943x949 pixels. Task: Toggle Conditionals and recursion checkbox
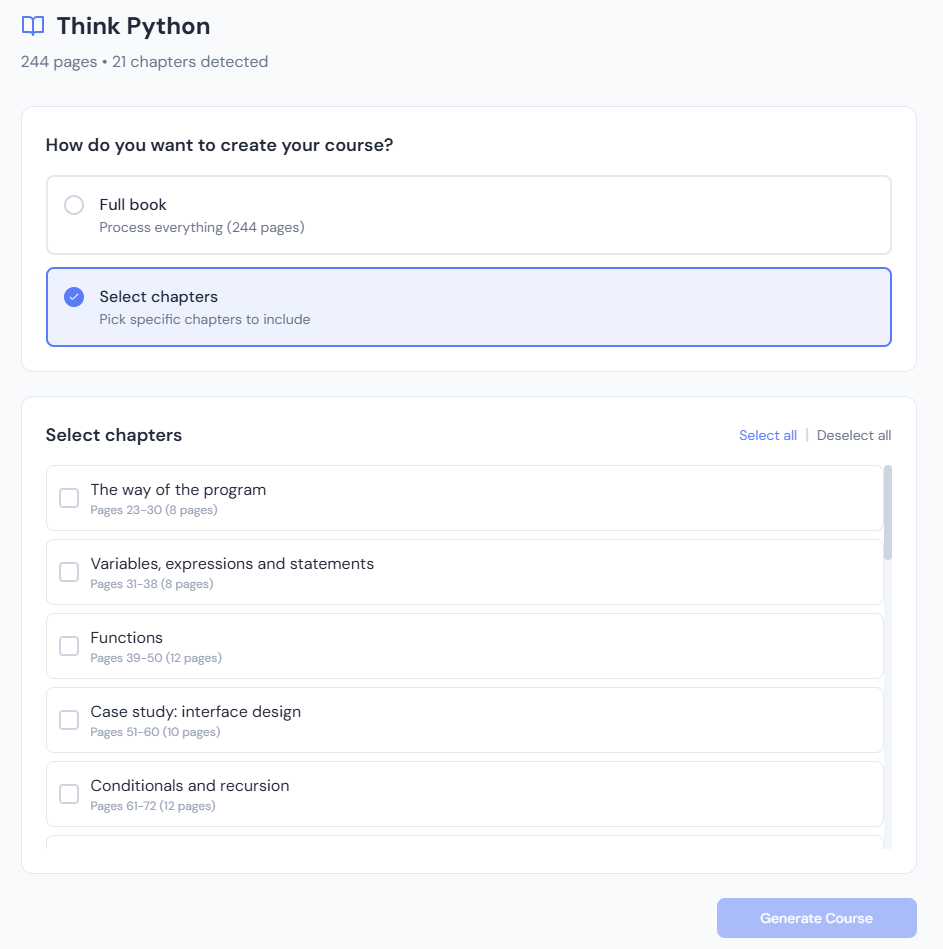(x=69, y=794)
